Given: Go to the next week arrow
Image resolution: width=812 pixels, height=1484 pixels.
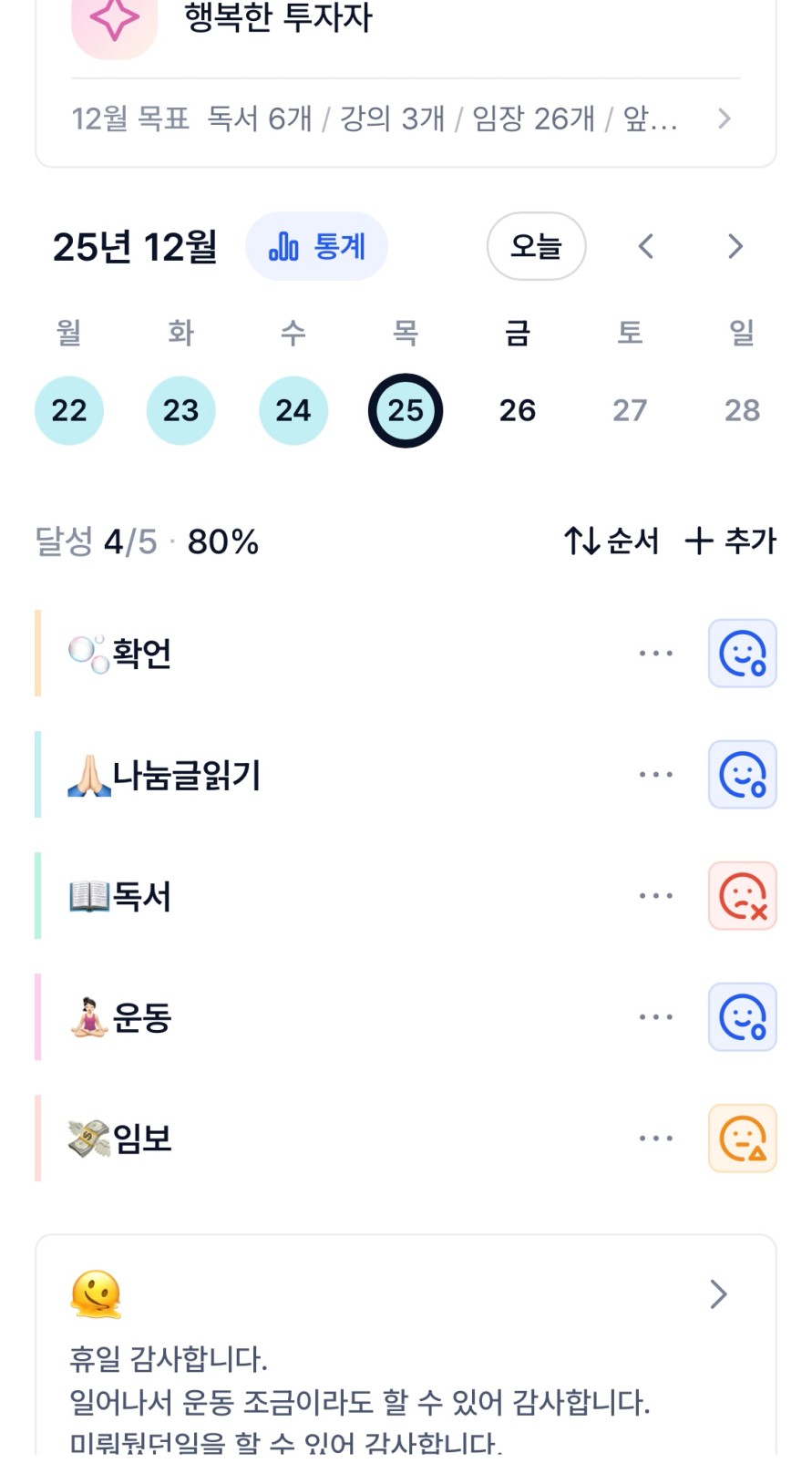Looking at the screenshot, I should coord(735,246).
